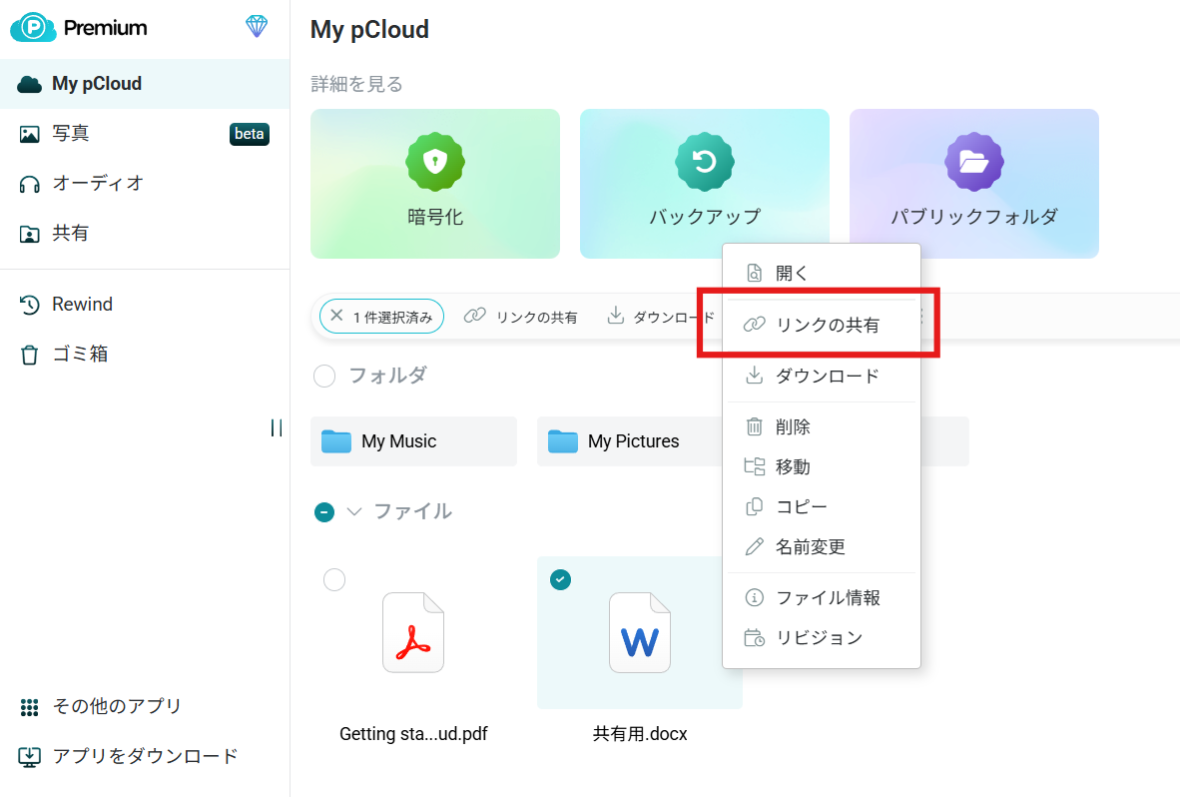1180x797 pixels.
Task: Select all folders with フォルダ checkbox
Action: (x=324, y=376)
